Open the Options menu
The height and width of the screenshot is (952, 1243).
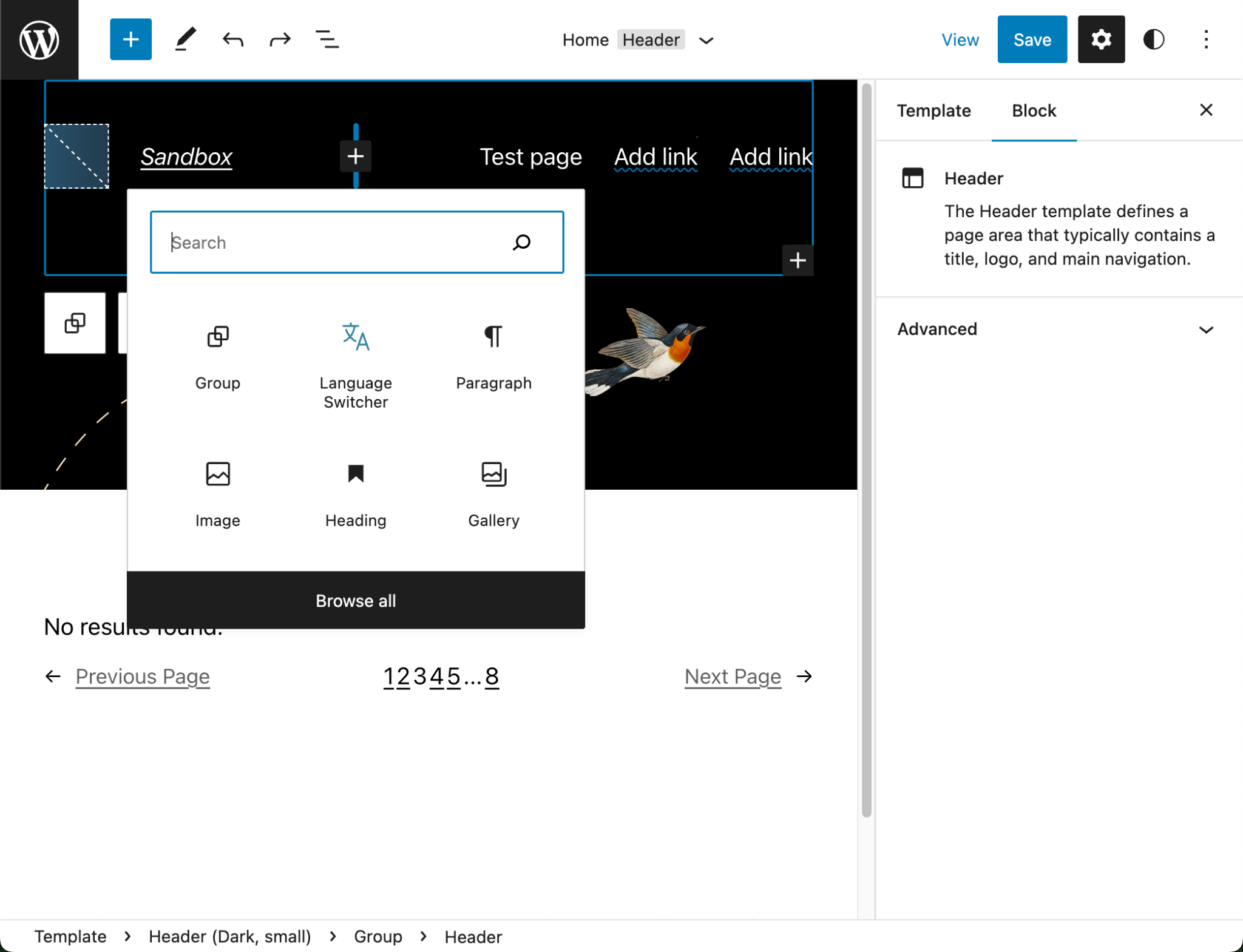1205,39
